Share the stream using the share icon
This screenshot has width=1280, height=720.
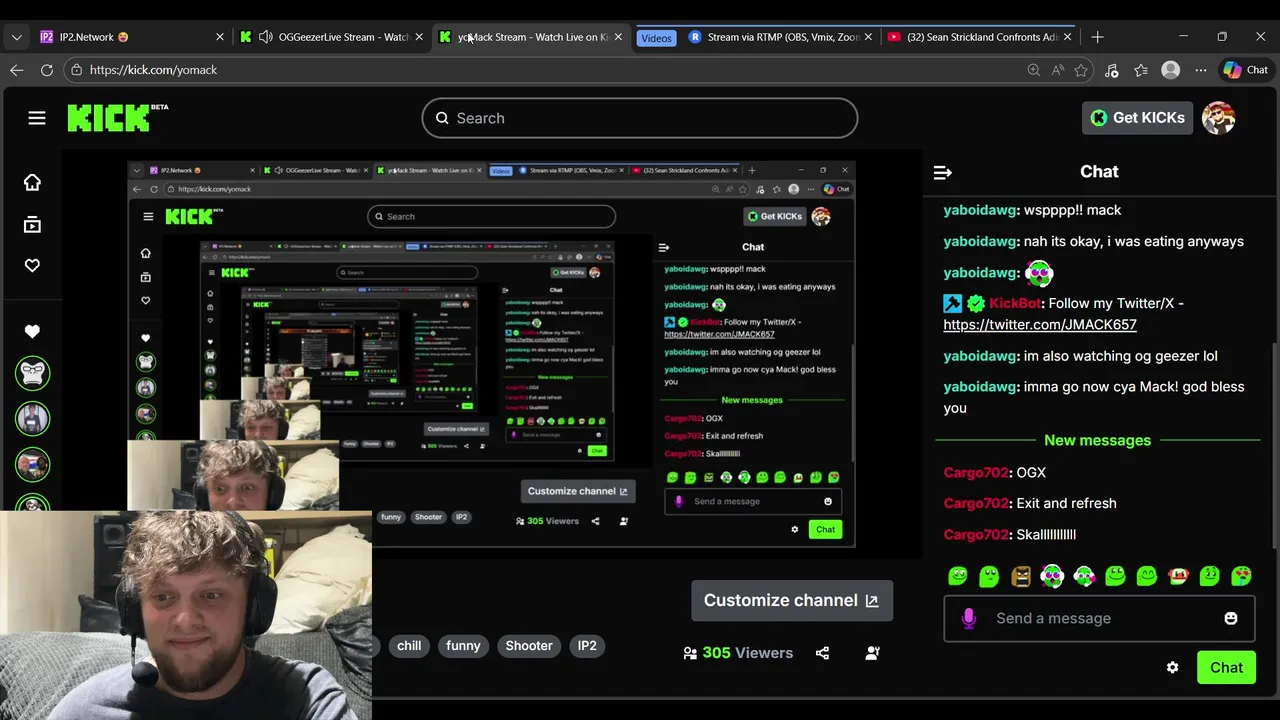(x=822, y=653)
